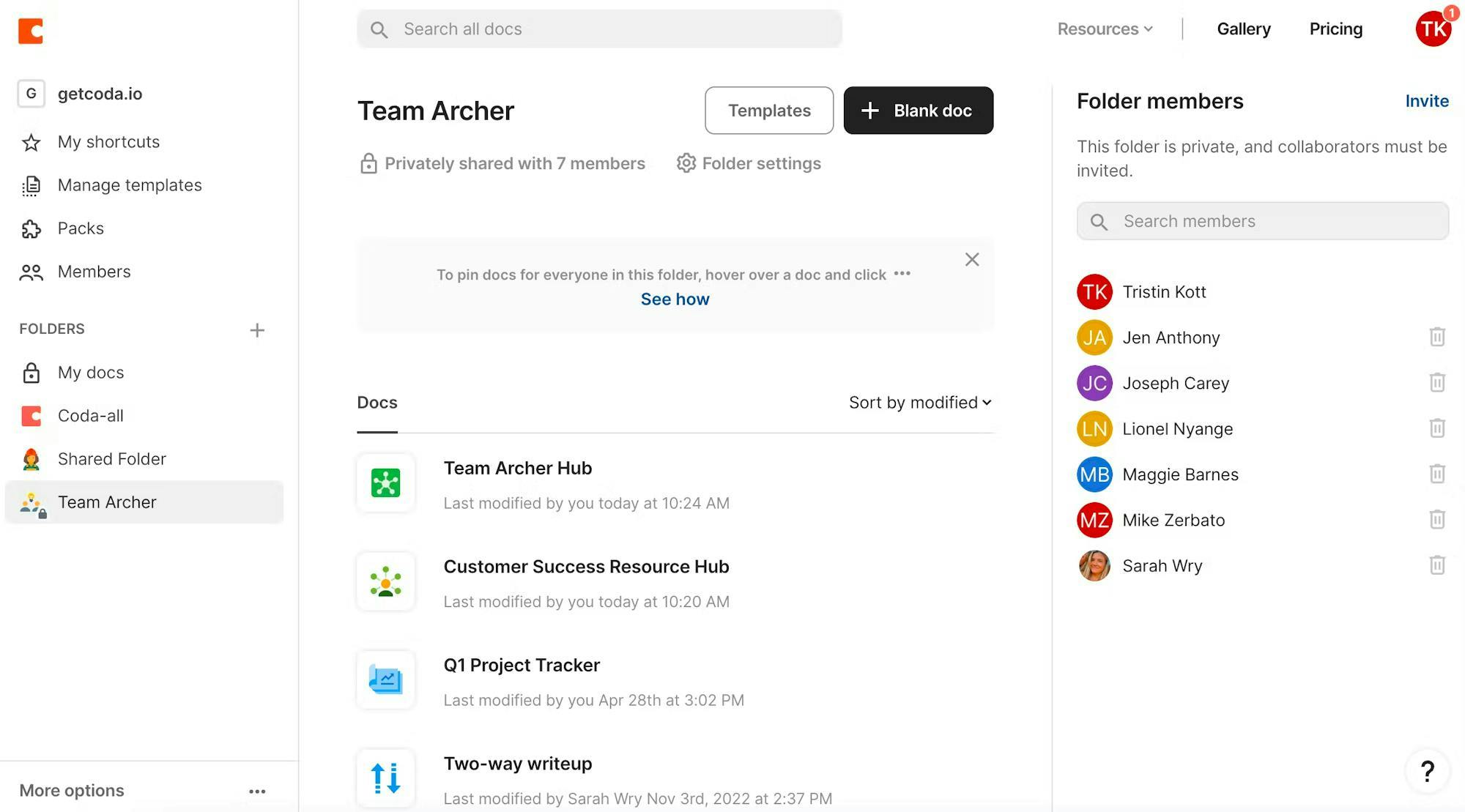Open TK user avatar menu
The width and height of the screenshot is (1465, 812).
click(x=1434, y=29)
